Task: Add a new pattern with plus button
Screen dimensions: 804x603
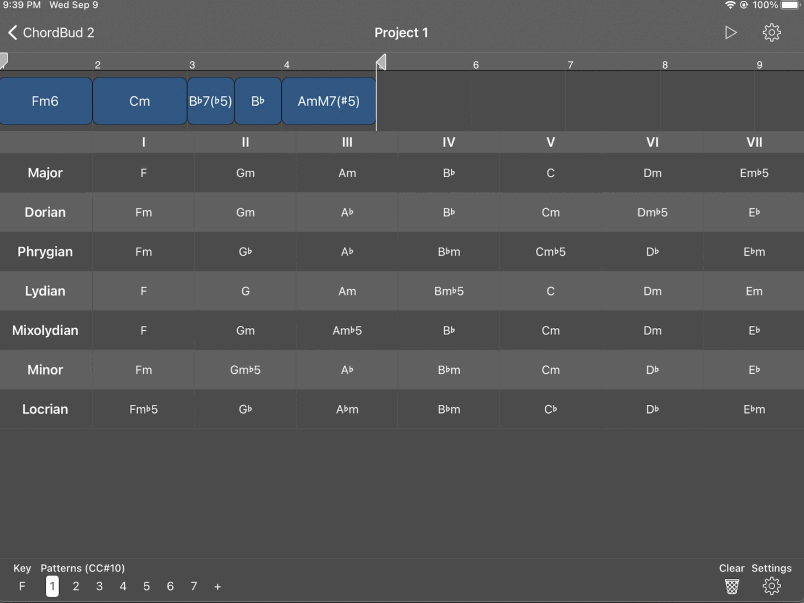Action: pos(217,587)
